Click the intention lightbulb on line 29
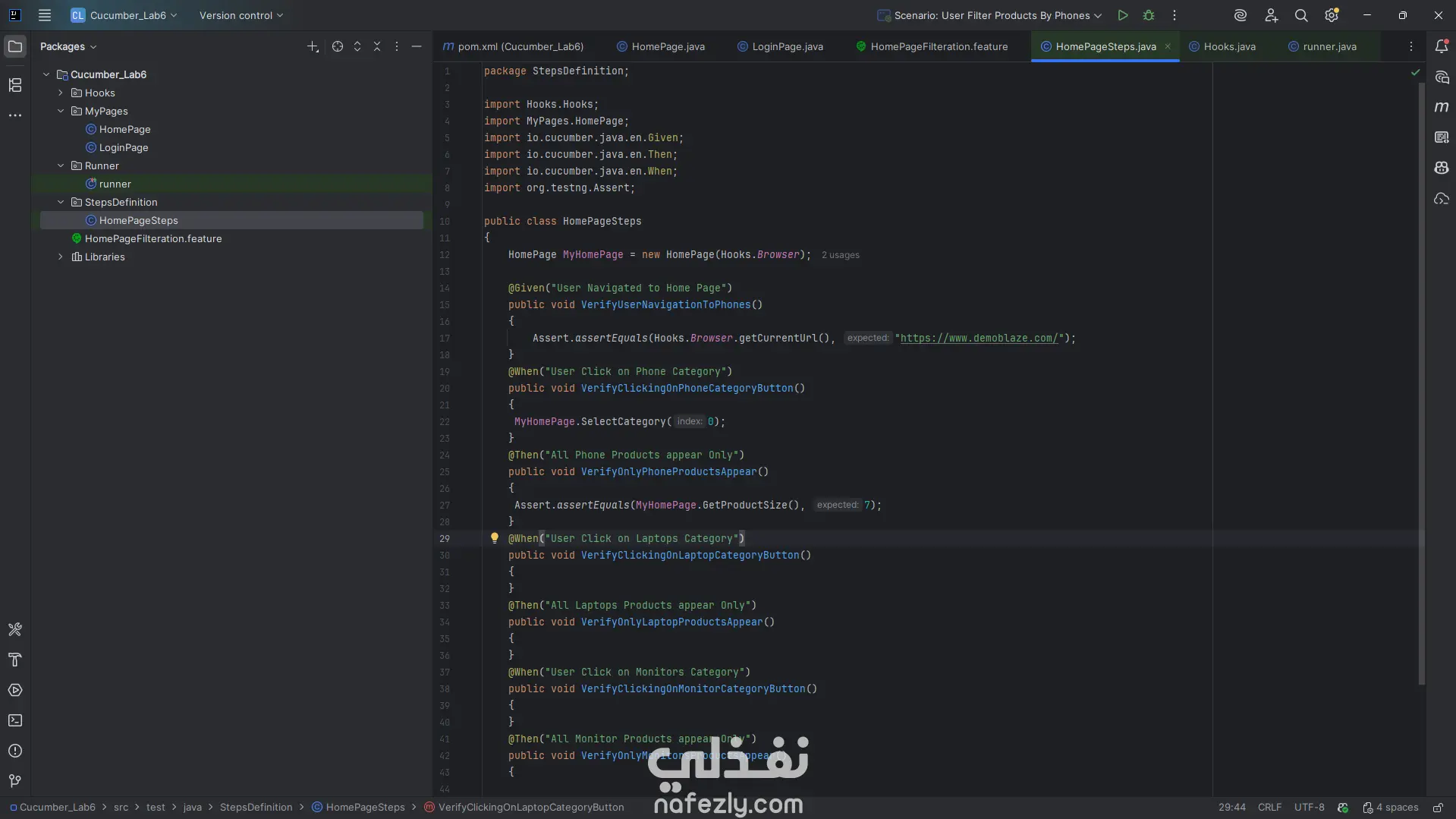This screenshot has width=1456, height=819. click(495, 538)
